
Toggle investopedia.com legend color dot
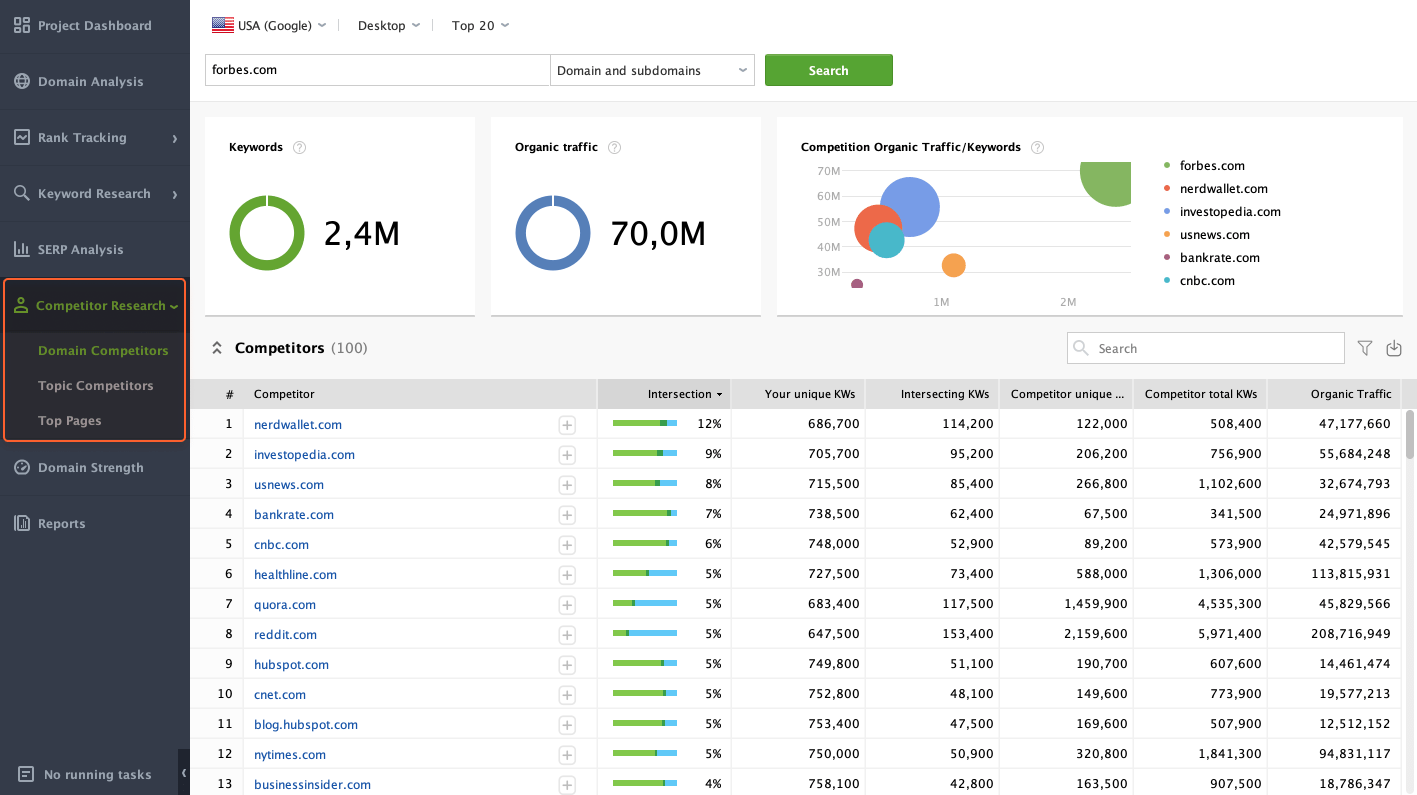coord(1167,212)
